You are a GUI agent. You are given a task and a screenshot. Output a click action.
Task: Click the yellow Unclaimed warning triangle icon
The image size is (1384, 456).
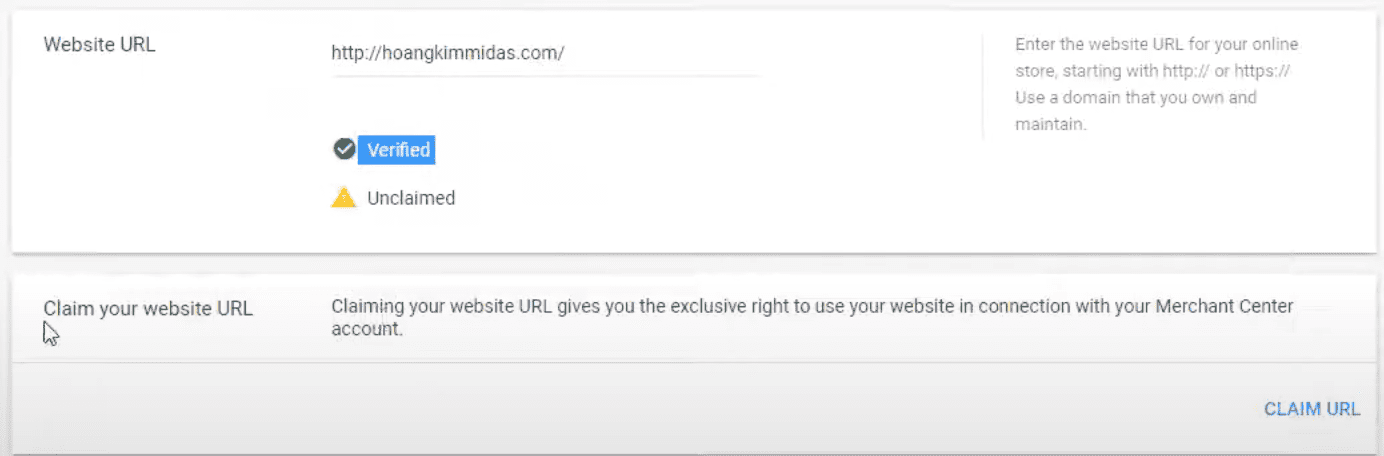[x=344, y=198]
